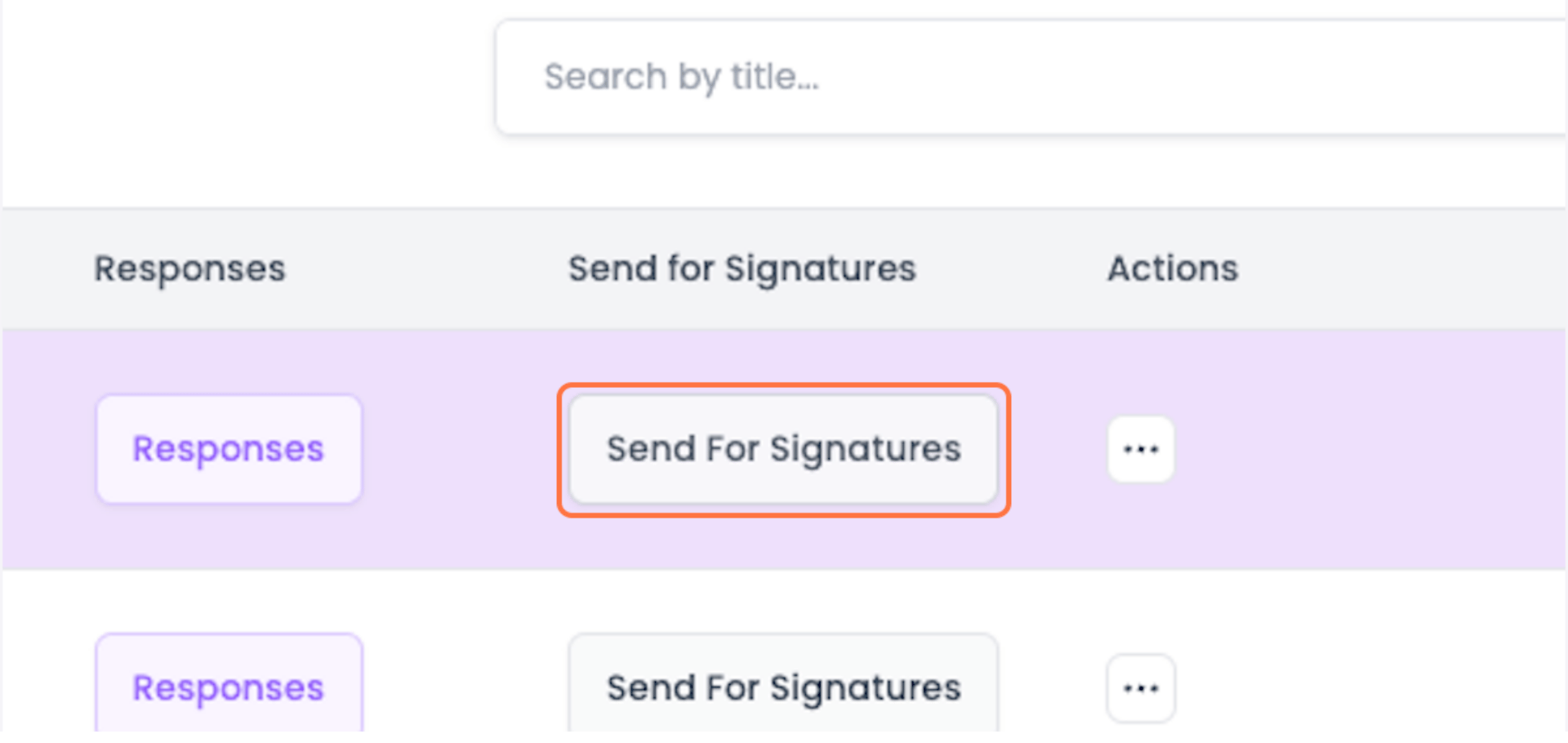The image size is (1568, 743).
Task: Open actions menu in highlighted row
Action: pos(1141,449)
